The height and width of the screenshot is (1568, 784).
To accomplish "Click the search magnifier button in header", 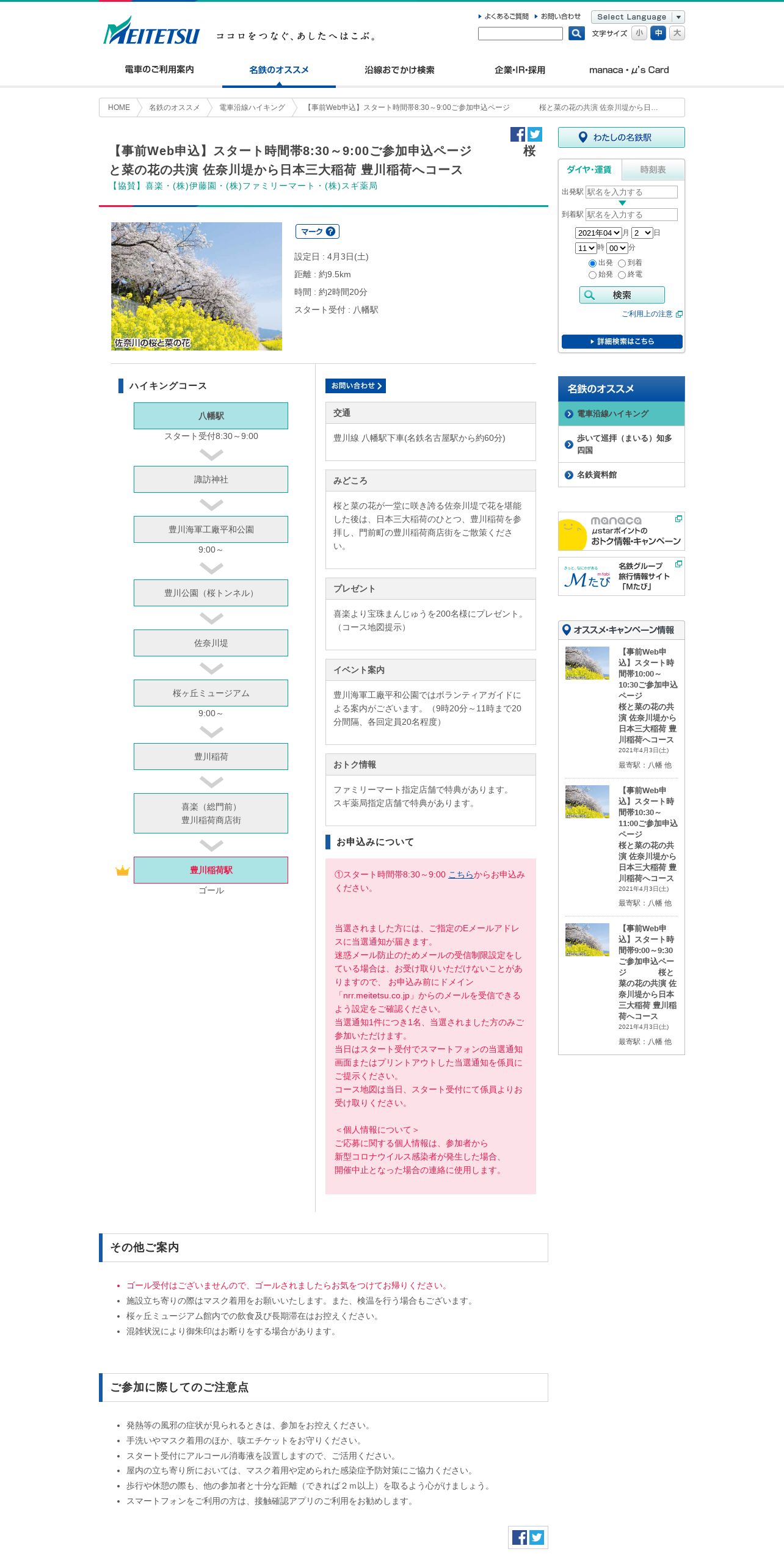I will click(576, 34).
